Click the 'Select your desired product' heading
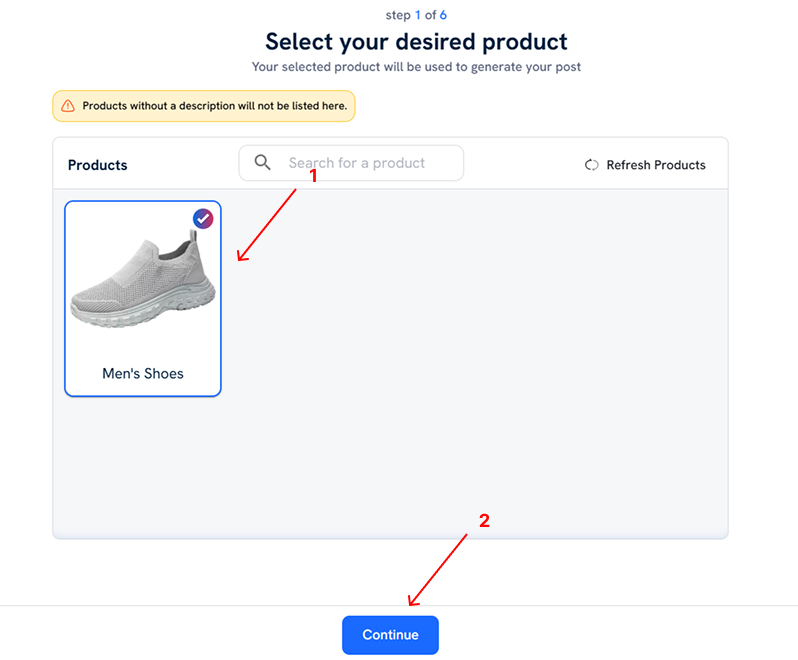The height and width of the screenshot is (660, 798). (x=416, y=42)
